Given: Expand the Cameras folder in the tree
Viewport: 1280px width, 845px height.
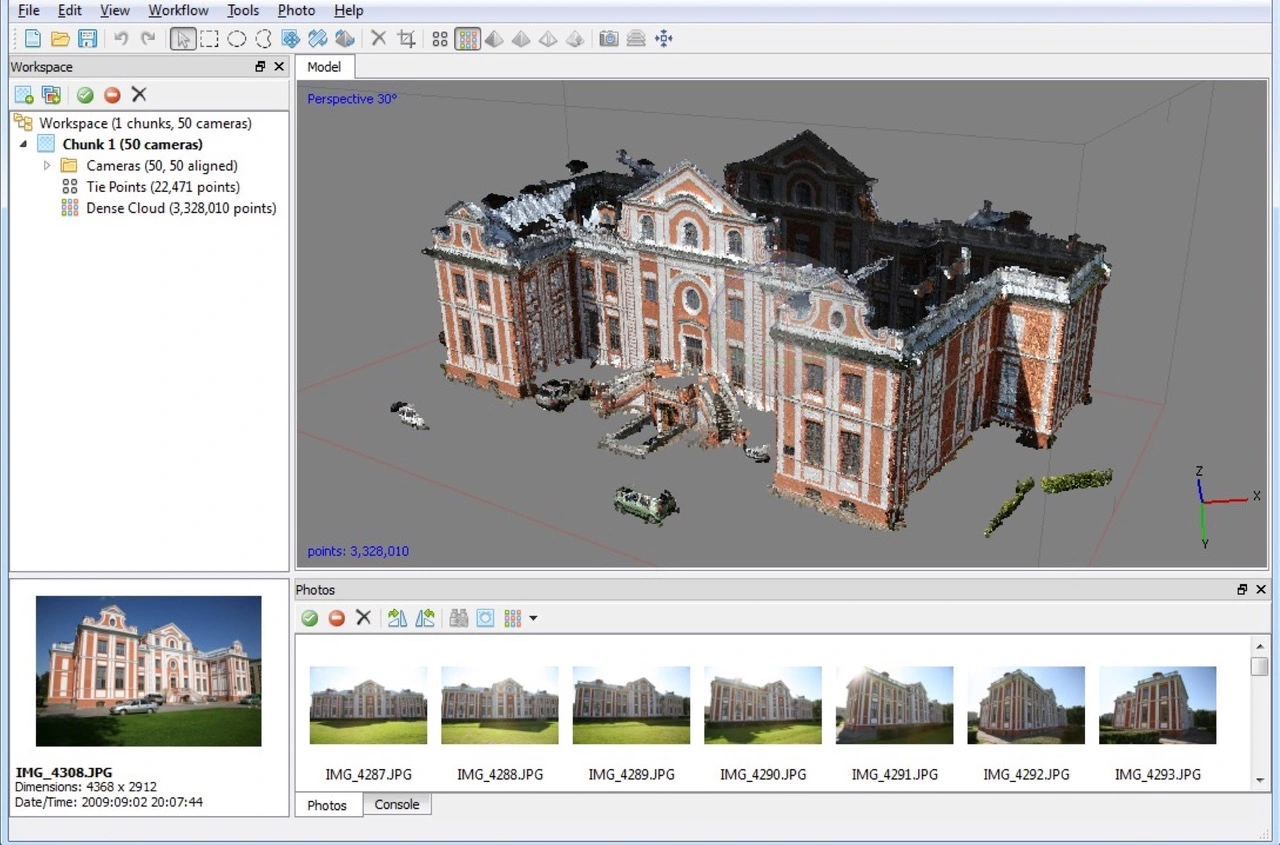Looking at the screenshot, I should tap(47, 165).
